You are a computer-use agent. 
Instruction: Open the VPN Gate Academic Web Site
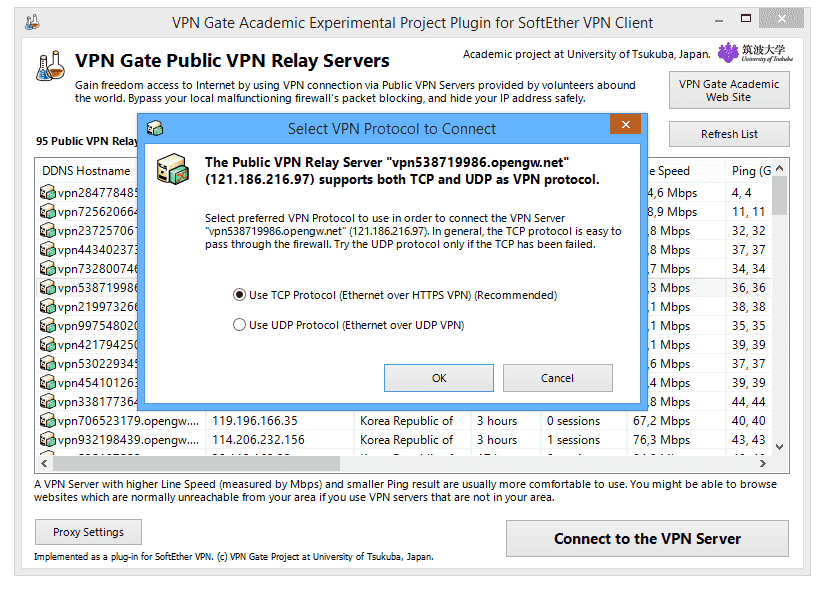click(728, 91)
